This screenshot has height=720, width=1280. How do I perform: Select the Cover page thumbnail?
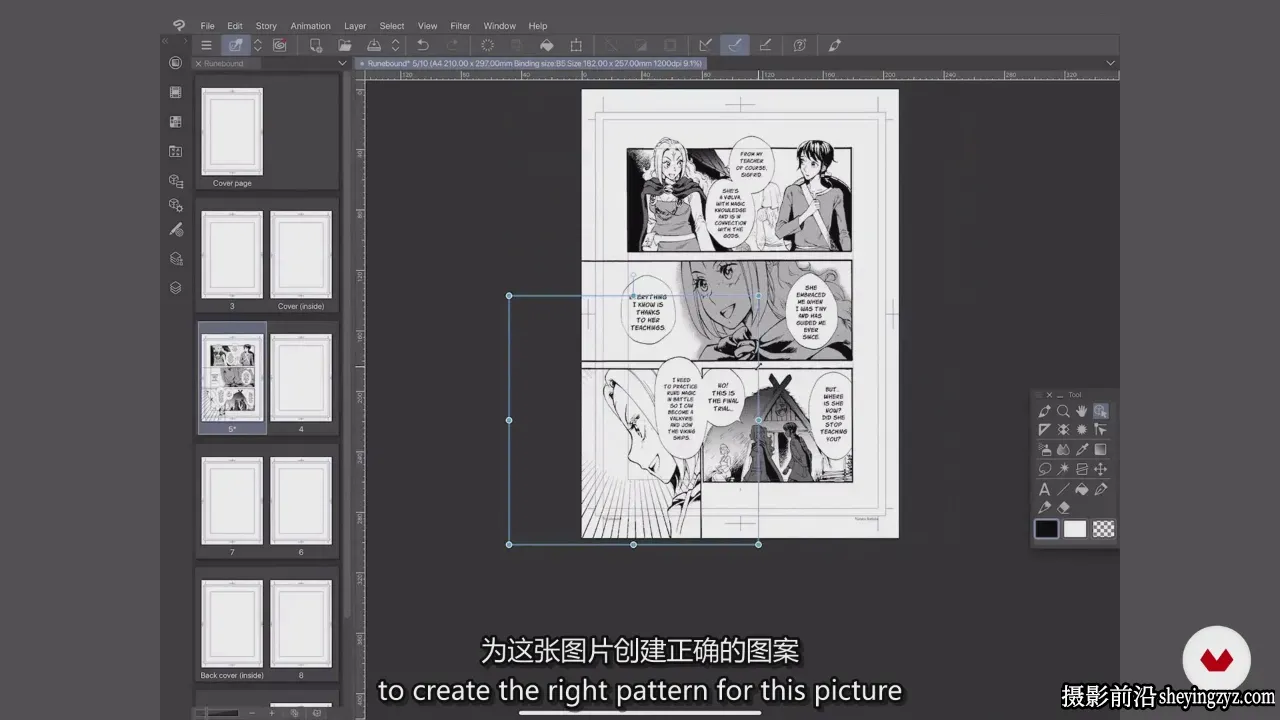pos(232,132)
